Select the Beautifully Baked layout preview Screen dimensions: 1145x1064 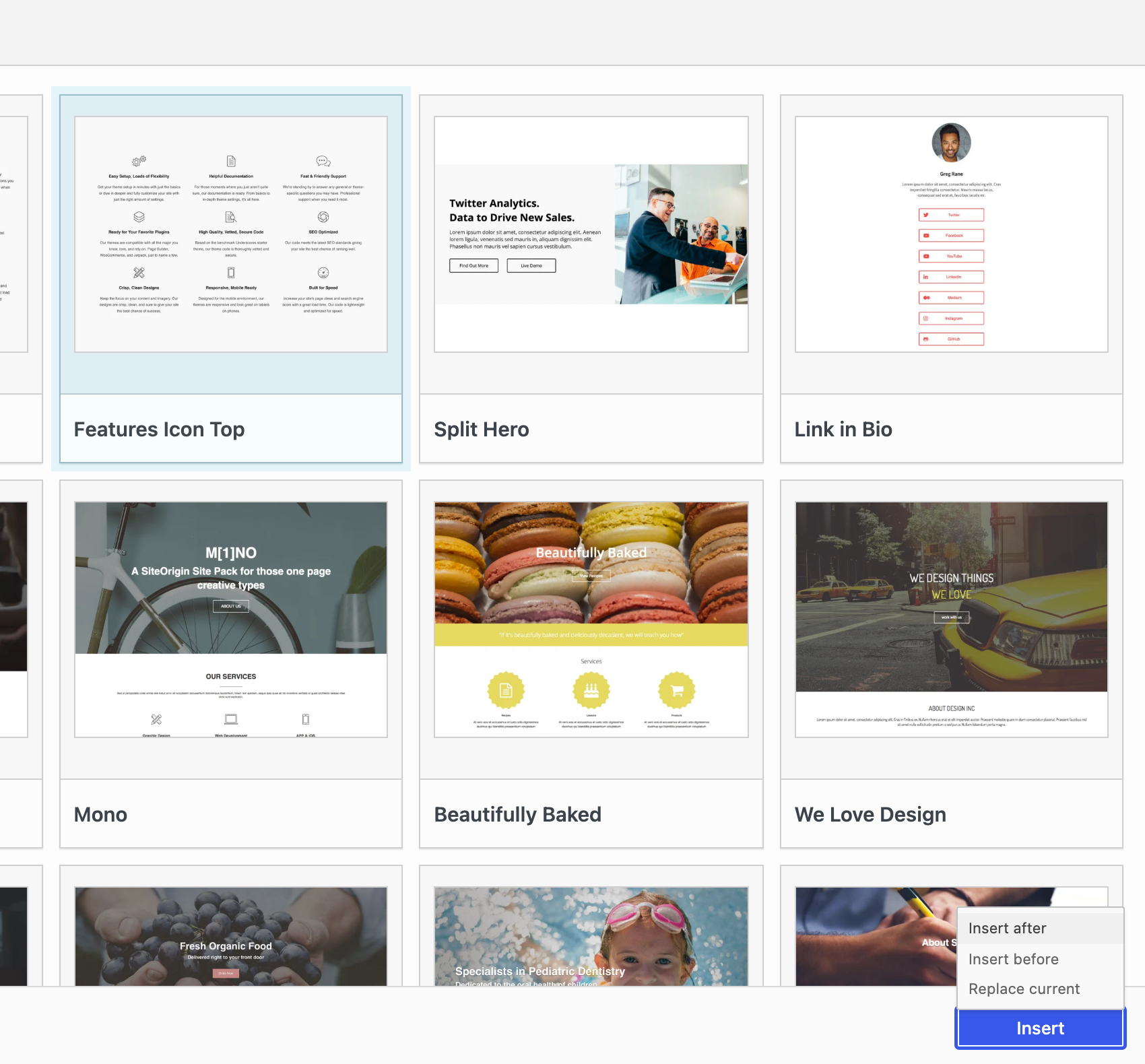591,620
